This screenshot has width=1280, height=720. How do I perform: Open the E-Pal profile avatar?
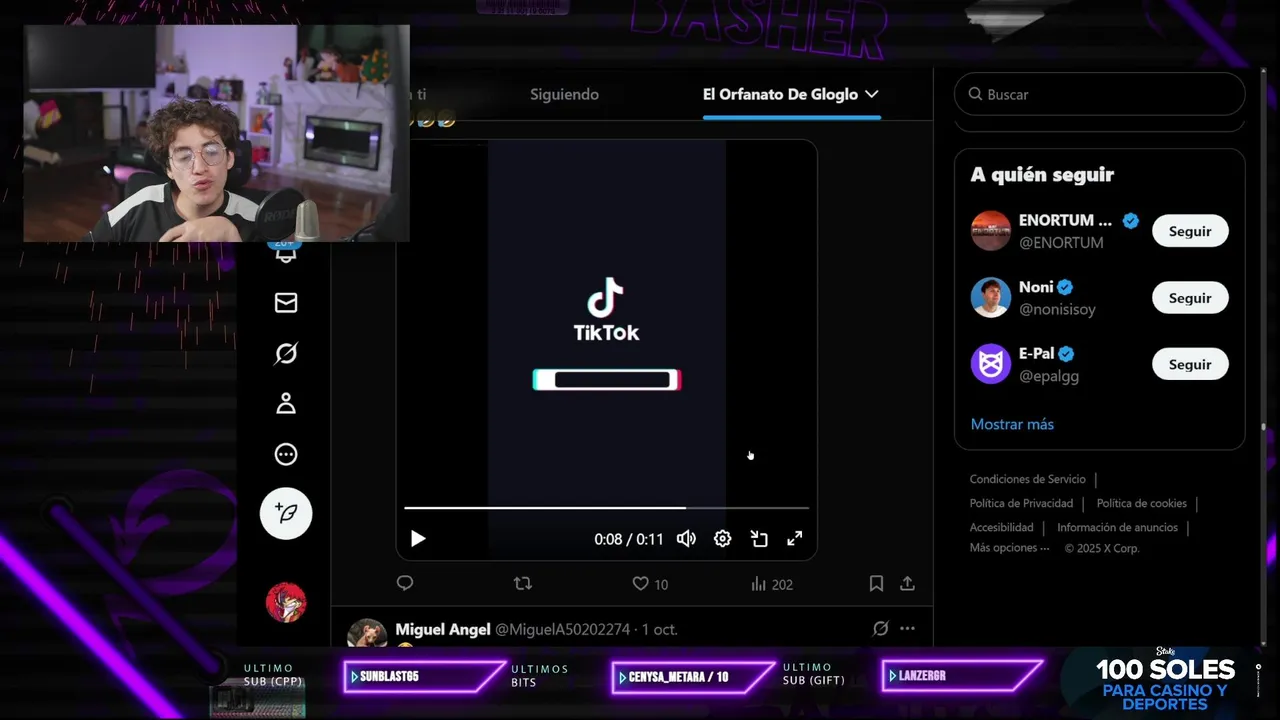pyautogui.click(x=991, y=364)
